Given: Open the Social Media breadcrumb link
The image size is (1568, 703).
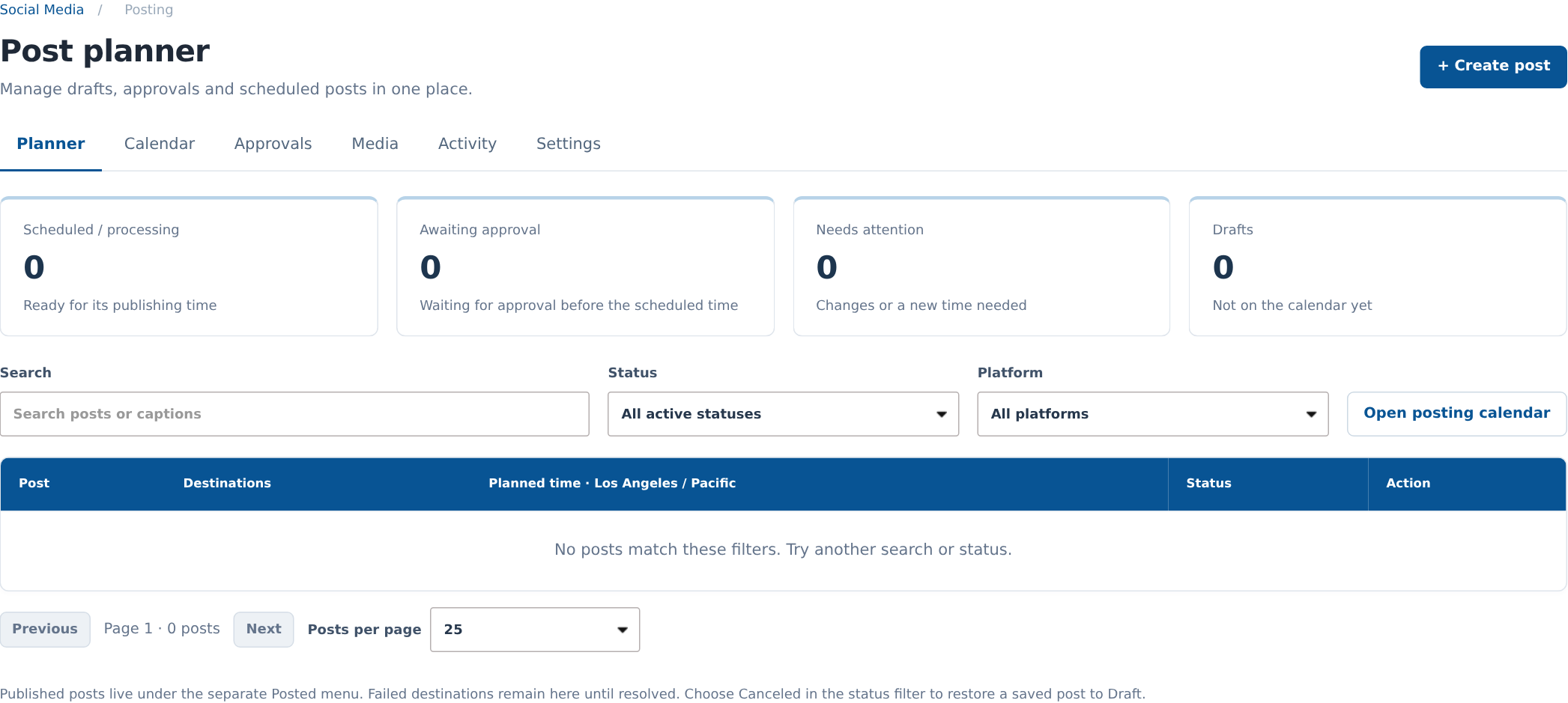Looking at the screenshot, I should click(x=42, y=10).
